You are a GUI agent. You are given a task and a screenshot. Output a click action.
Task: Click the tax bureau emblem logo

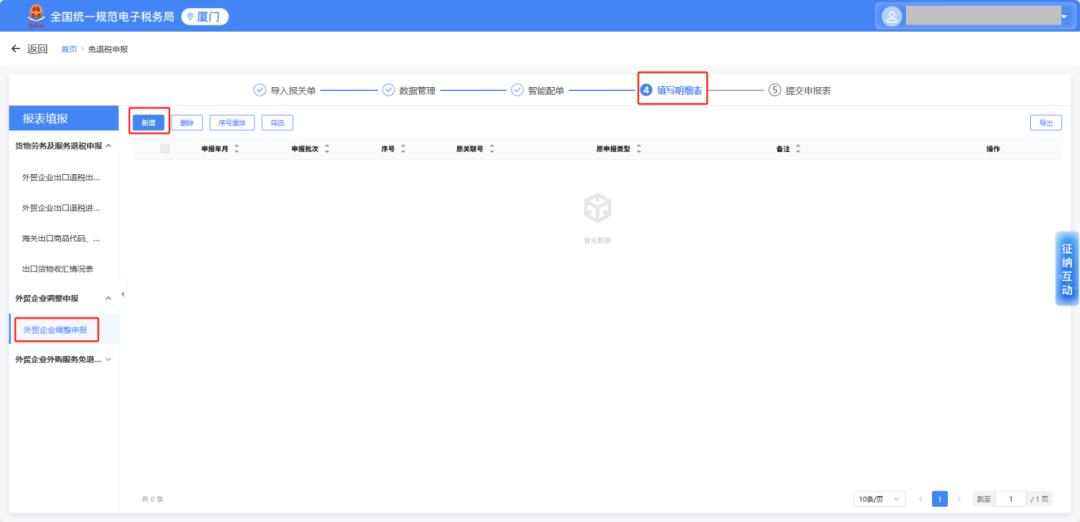(36, 16)
